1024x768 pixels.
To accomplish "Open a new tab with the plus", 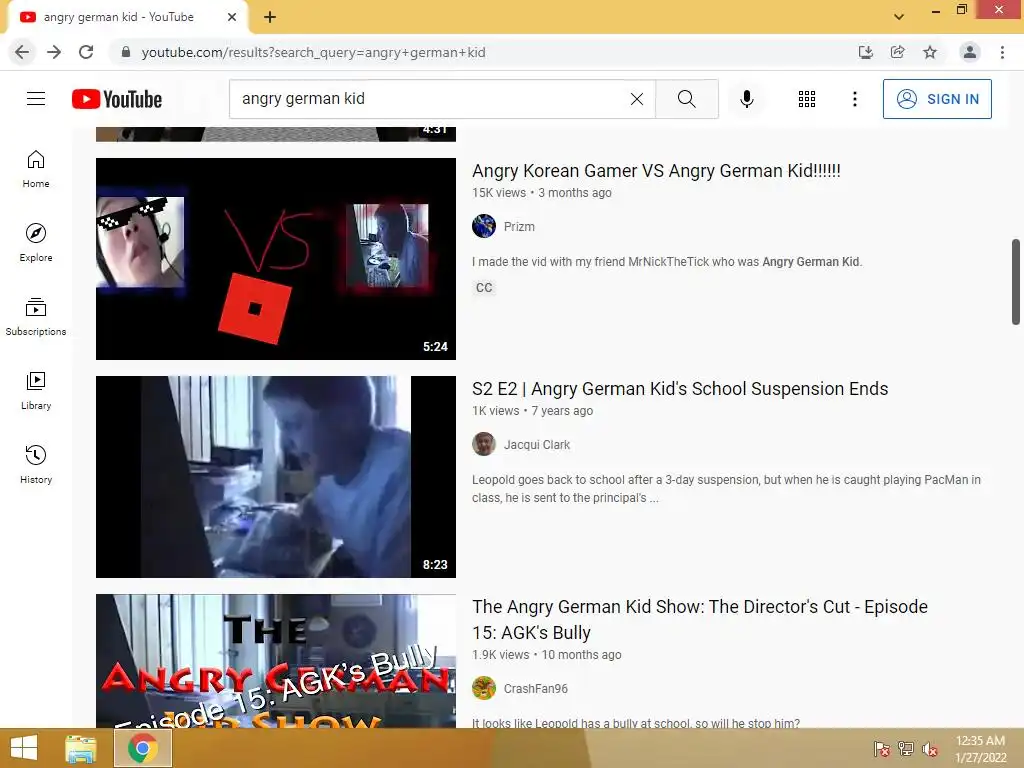I will pos(270,17).
